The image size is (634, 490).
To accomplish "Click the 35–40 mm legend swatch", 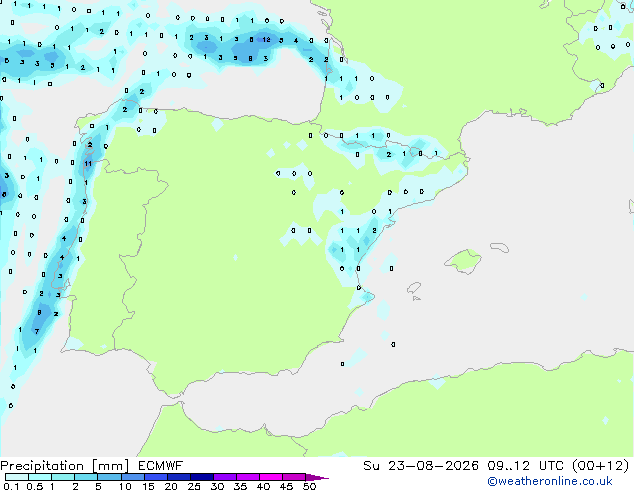I will (247, 477).
